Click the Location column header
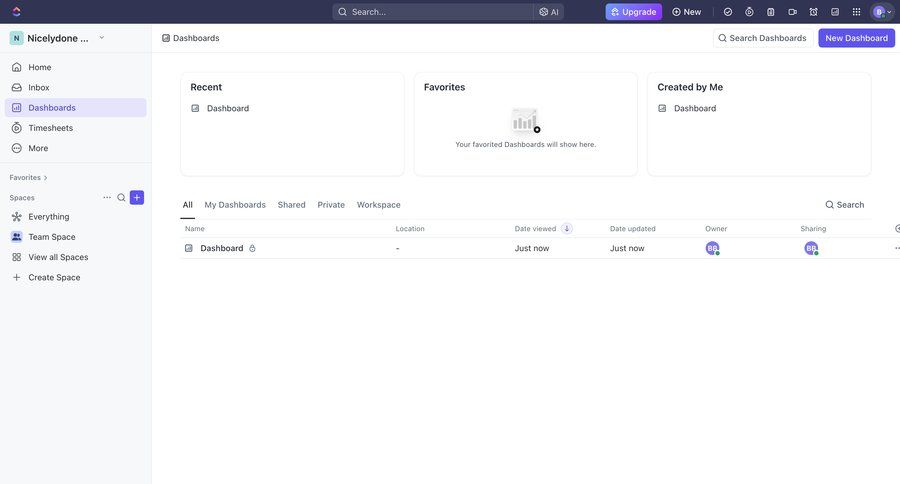Image resolution: width=900 pixels, height=484 pixels. (410, 229)
